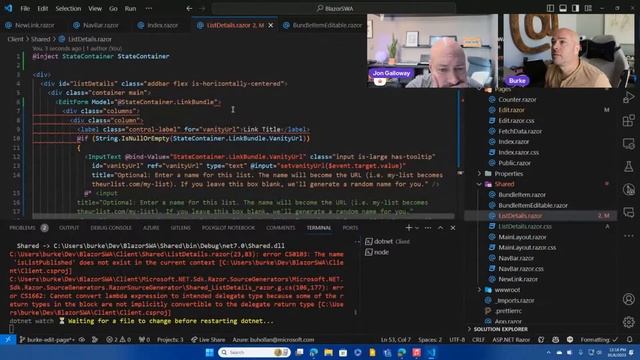Viewport: 640px width, 360px height.
Task: Toggle bottom panel visibility in title bar
Action: 563,8
